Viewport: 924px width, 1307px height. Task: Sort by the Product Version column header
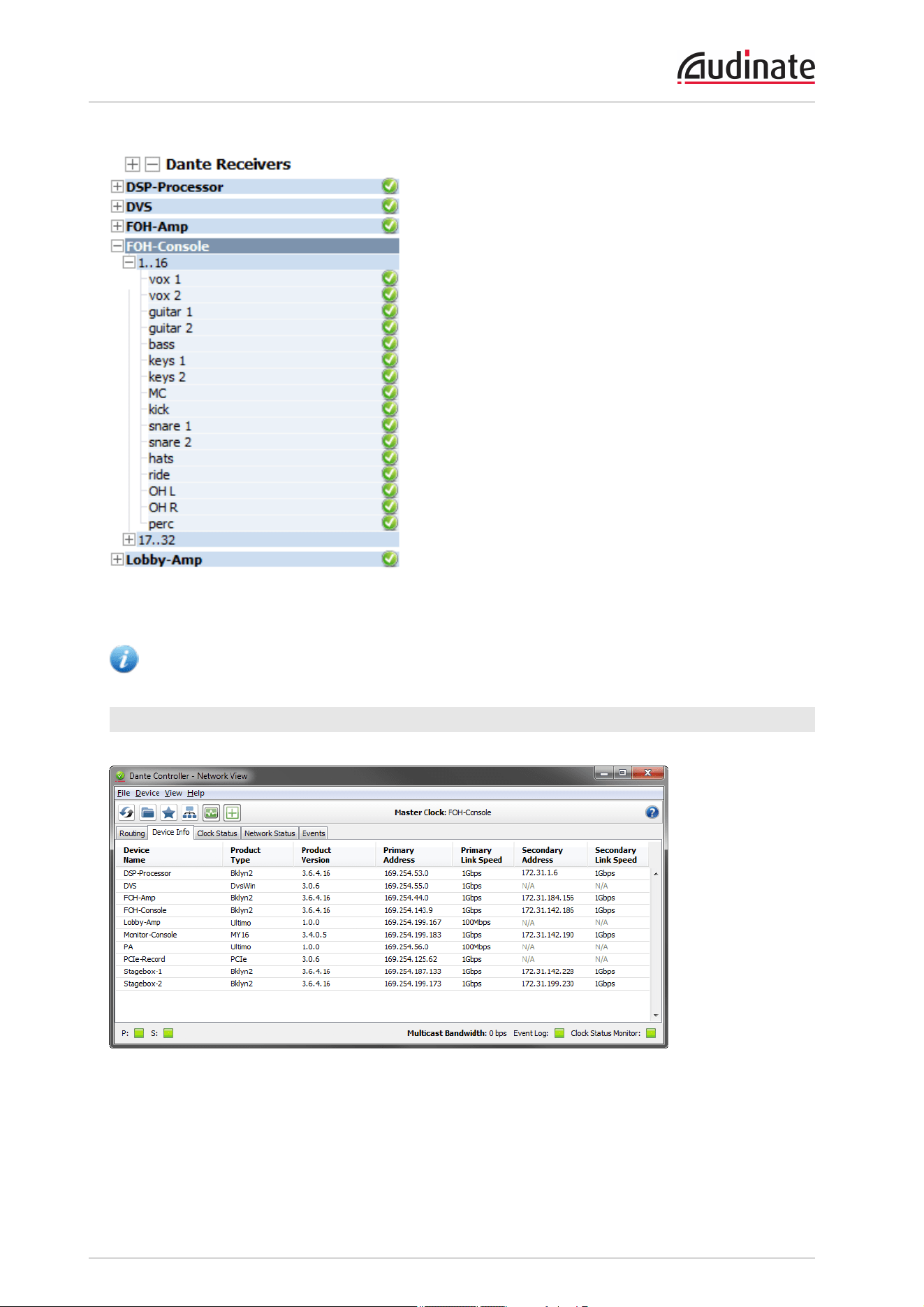[x=335, y=855]
